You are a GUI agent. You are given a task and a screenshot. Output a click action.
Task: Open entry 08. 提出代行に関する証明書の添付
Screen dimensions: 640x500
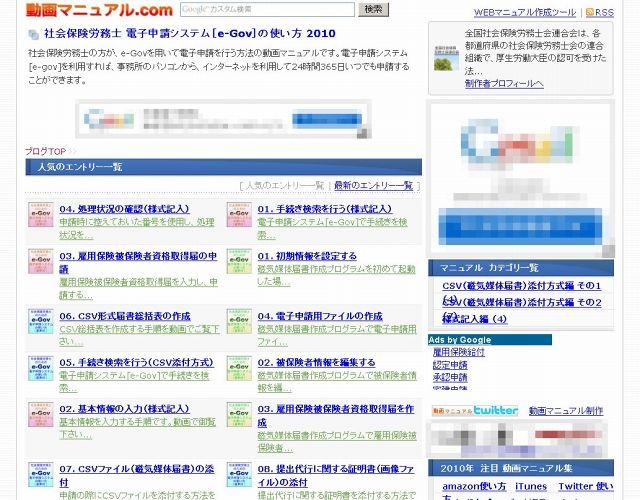coord(336,476)
